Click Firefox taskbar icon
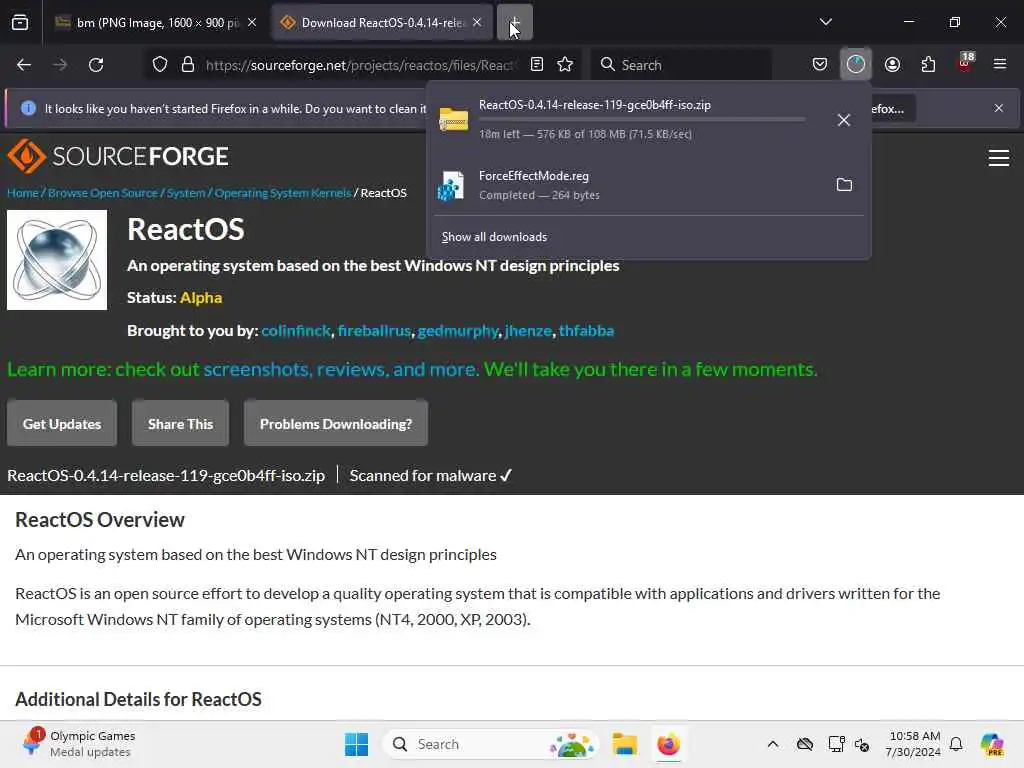 pos(668,744)
